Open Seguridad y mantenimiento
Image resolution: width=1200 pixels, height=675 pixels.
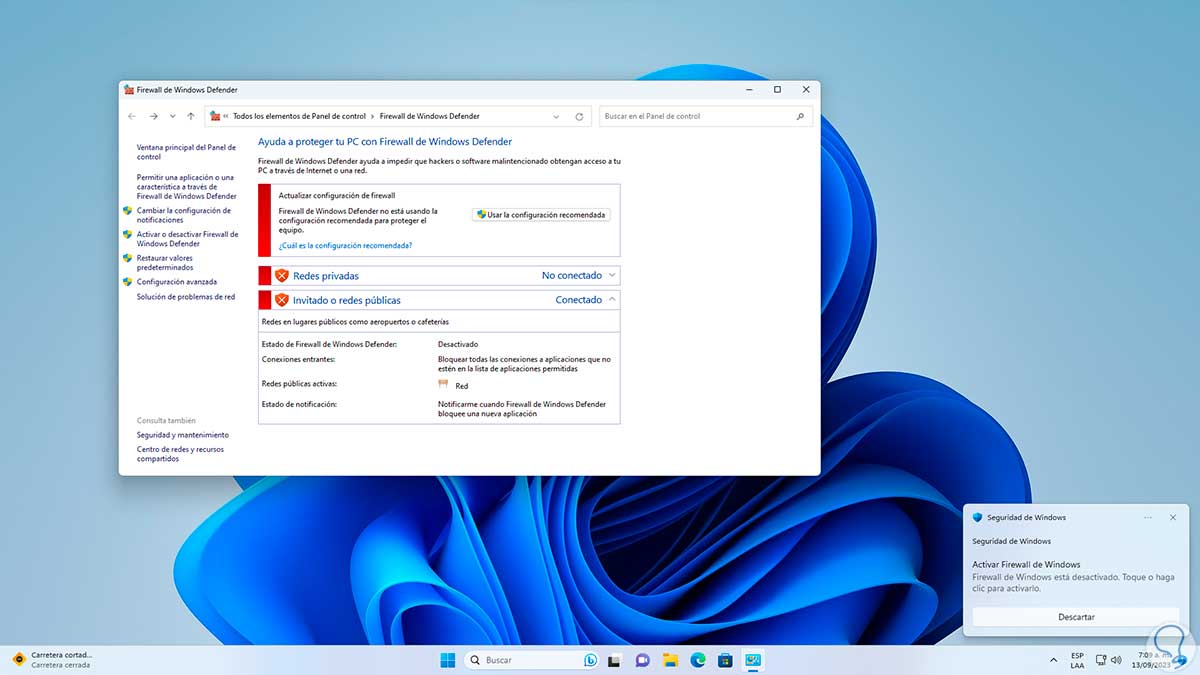pos(183,435)
